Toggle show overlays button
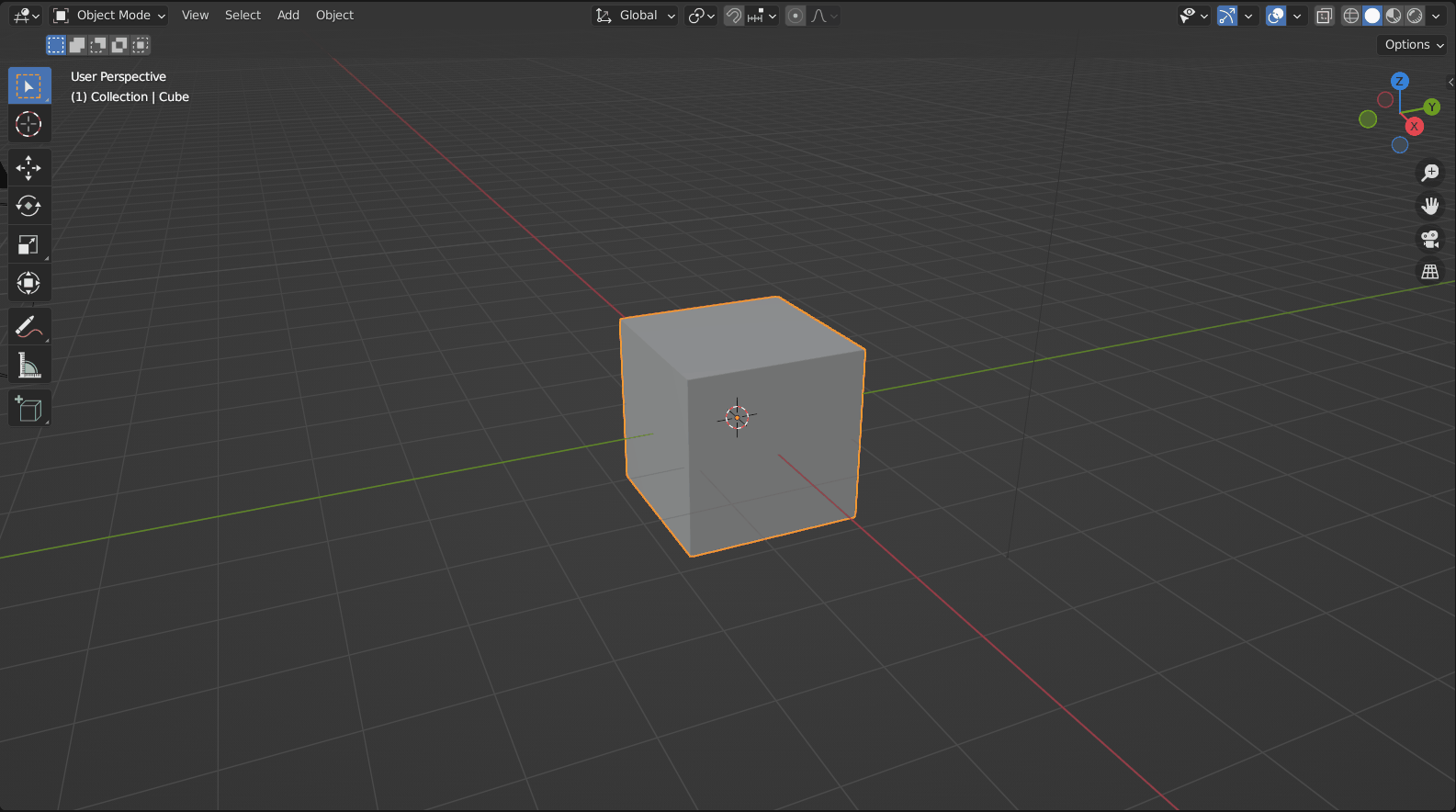1456x812 pixels. click(1276, 16)
